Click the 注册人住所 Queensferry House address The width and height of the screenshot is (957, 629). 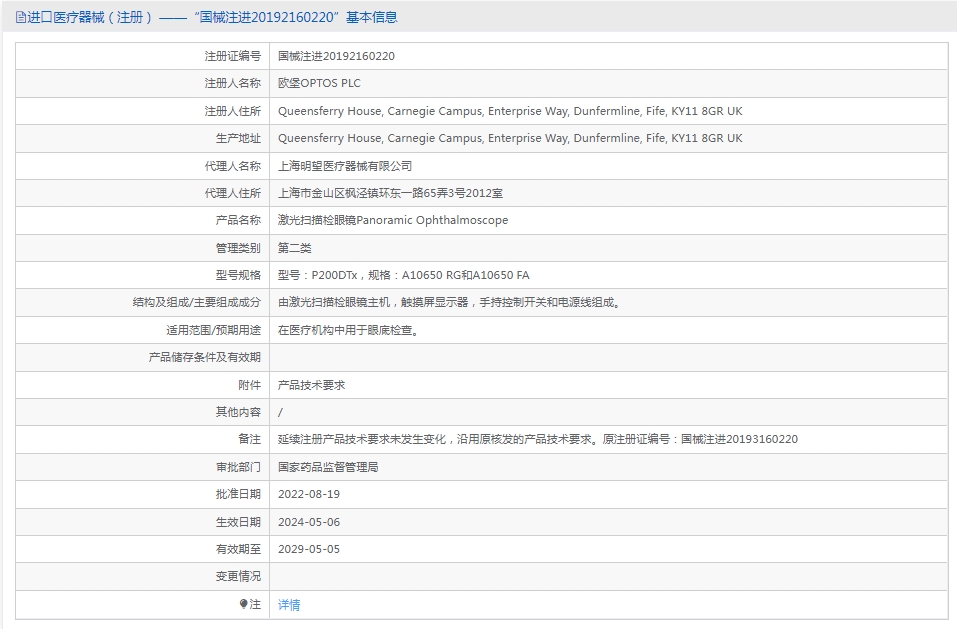click(x=510, y=111)
